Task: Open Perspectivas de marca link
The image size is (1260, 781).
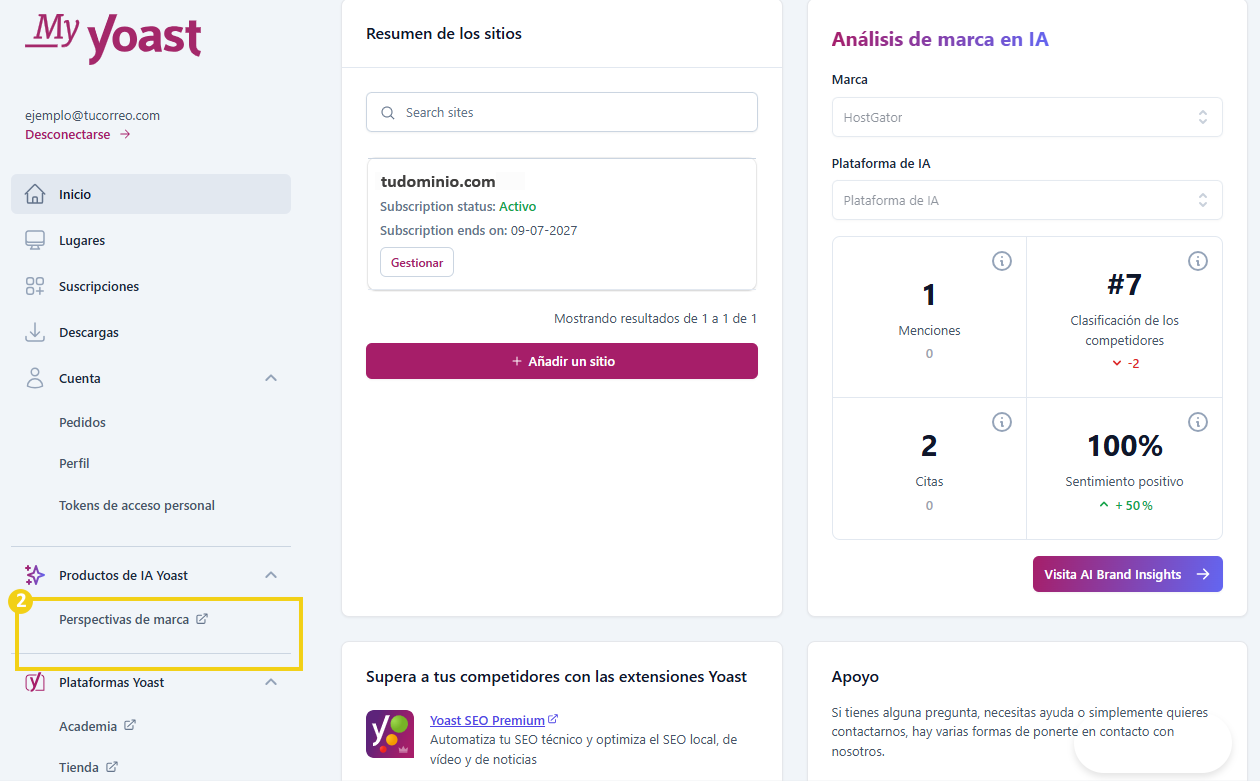Action: [124, 619]
